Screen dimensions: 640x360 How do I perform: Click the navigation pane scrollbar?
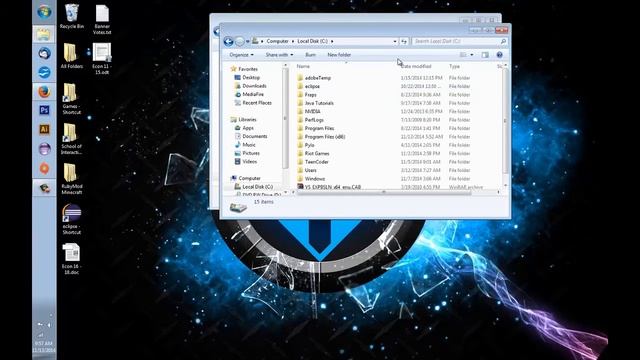point(285,118)
